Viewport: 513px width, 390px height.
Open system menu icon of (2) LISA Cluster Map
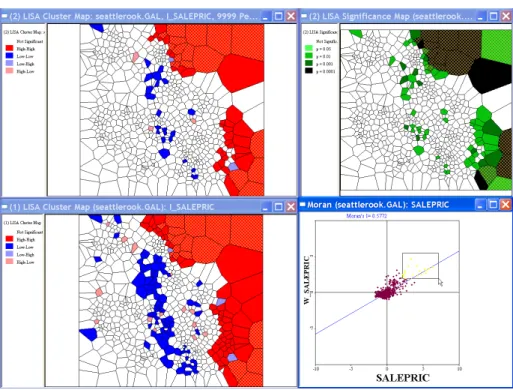pos(4,16)
